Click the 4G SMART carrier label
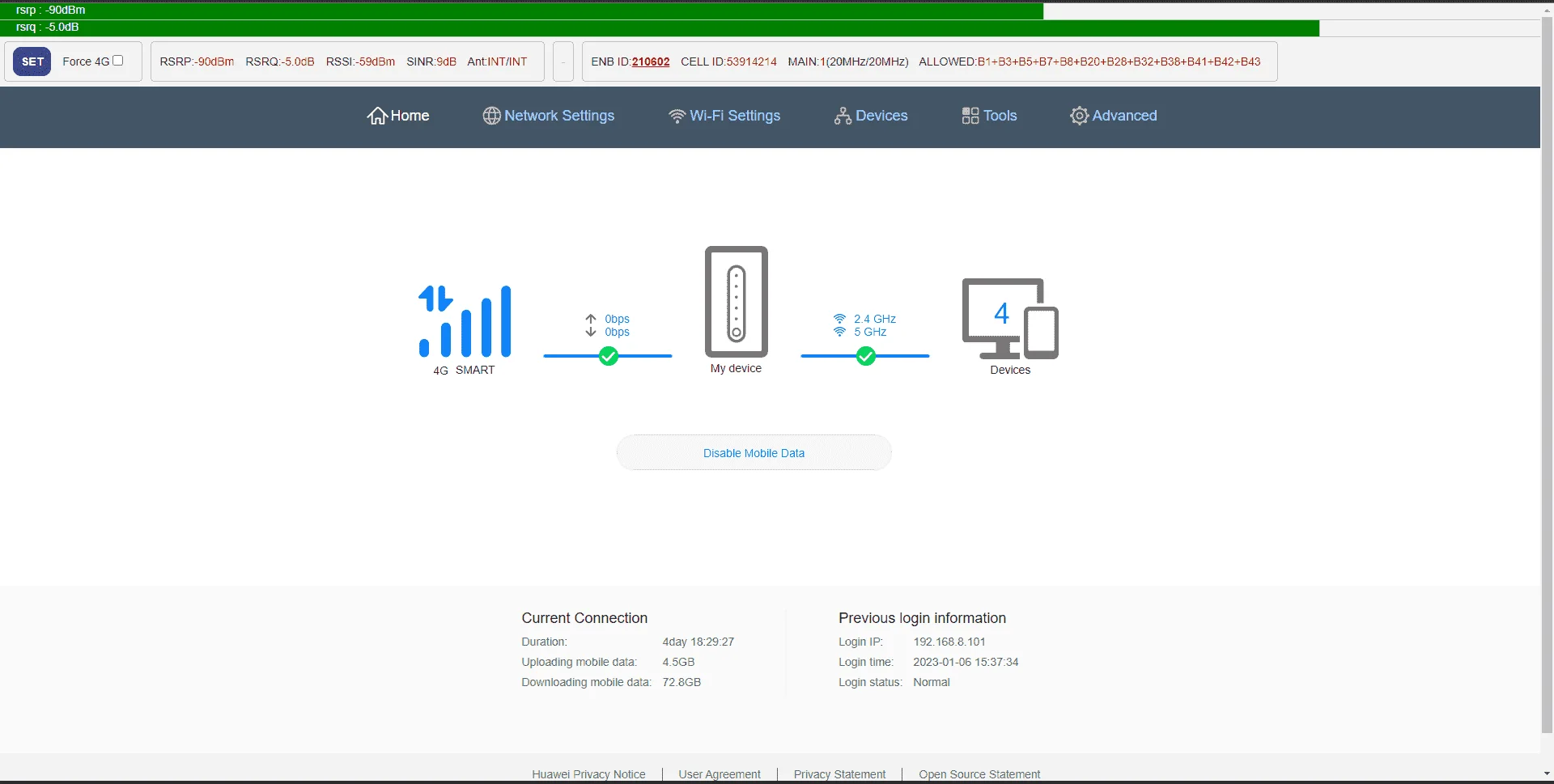Viewport: 1554px width, 784px height. [464, 370]
